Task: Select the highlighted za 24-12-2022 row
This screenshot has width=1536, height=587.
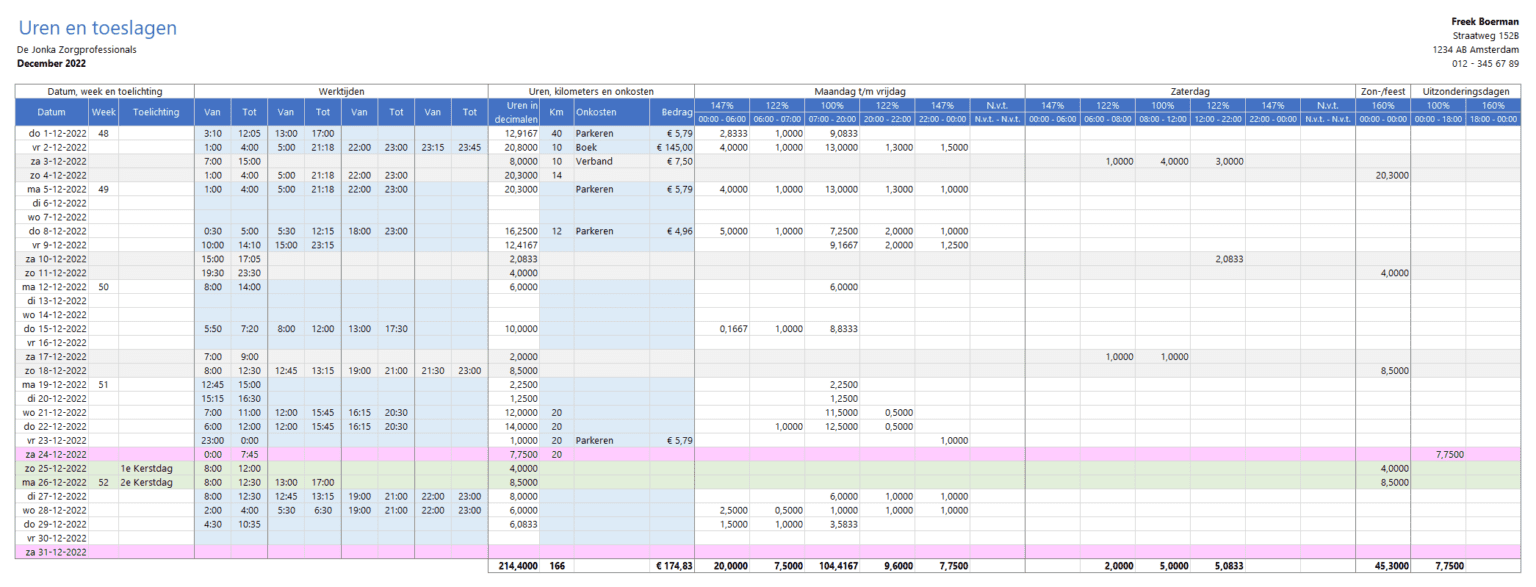Action: tap(55, 454)
